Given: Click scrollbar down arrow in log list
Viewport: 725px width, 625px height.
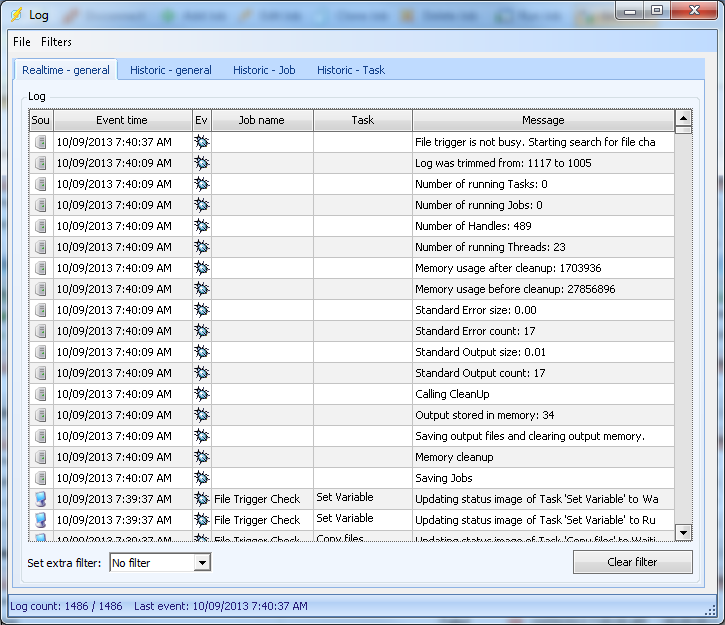Looking at the screenshot, I should (x=683, y=532).
